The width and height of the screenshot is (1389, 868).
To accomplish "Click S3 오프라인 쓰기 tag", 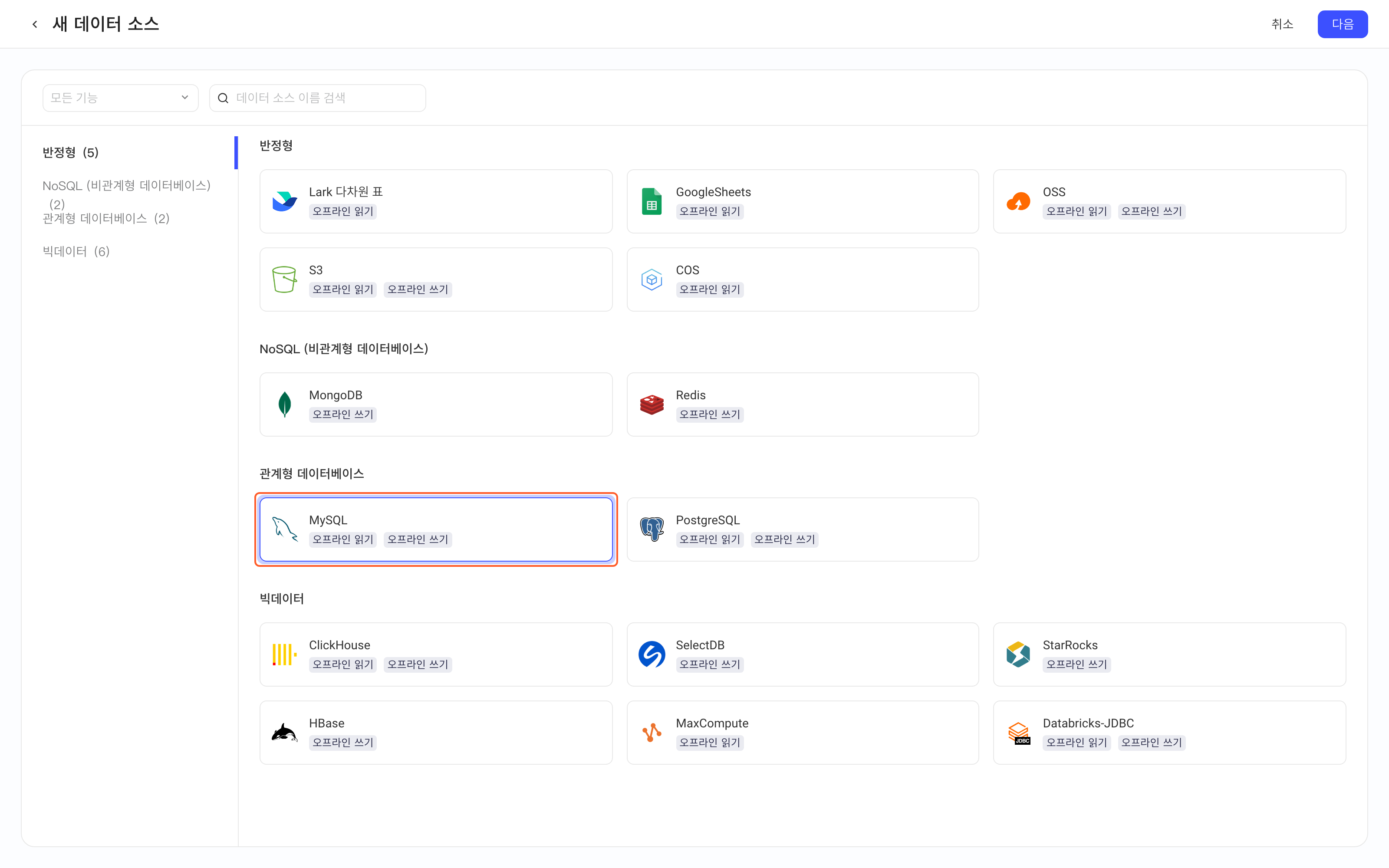I will click(417, 289).
